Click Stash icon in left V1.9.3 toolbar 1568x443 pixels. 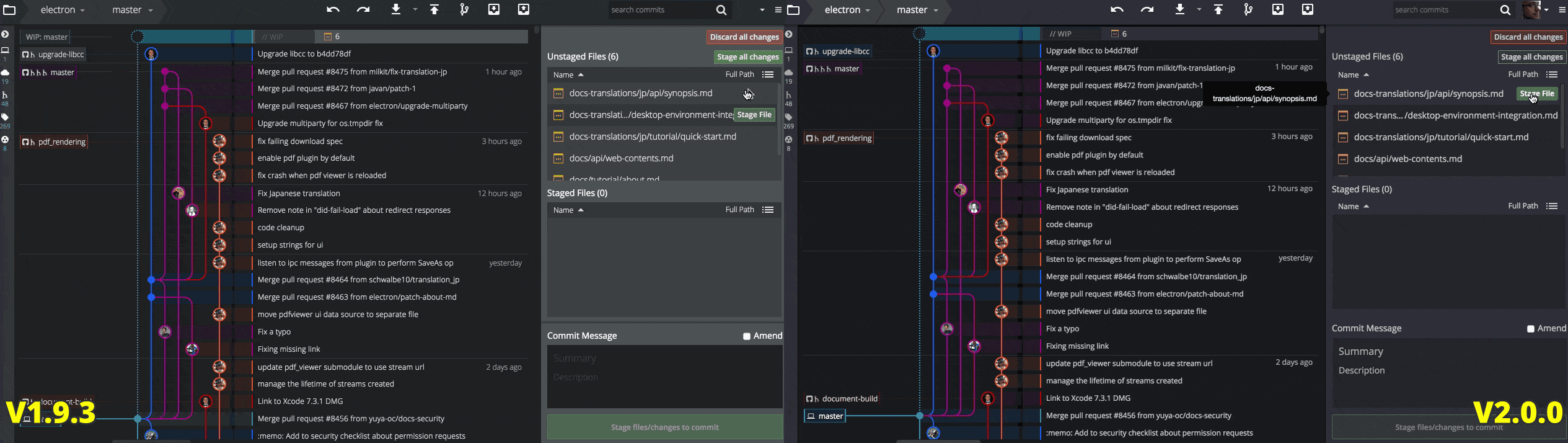[494, 9]
